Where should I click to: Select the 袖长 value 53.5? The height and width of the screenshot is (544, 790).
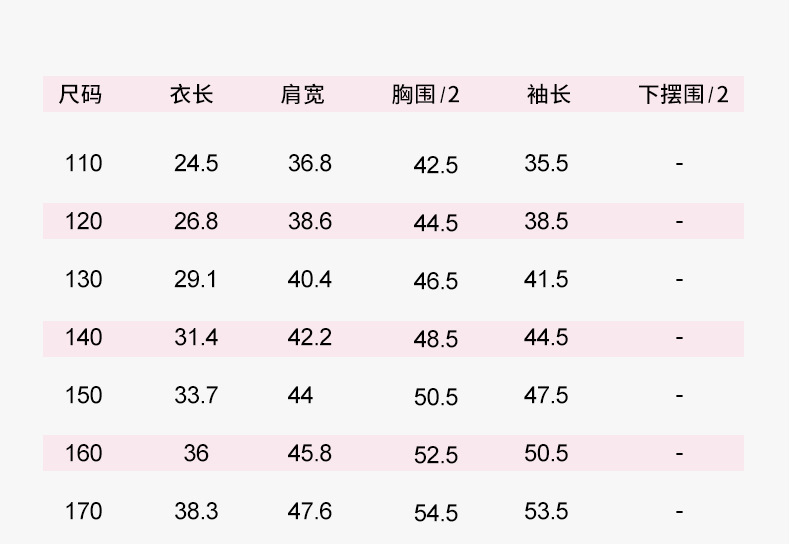pyautogui.click(x=546, y=511)
